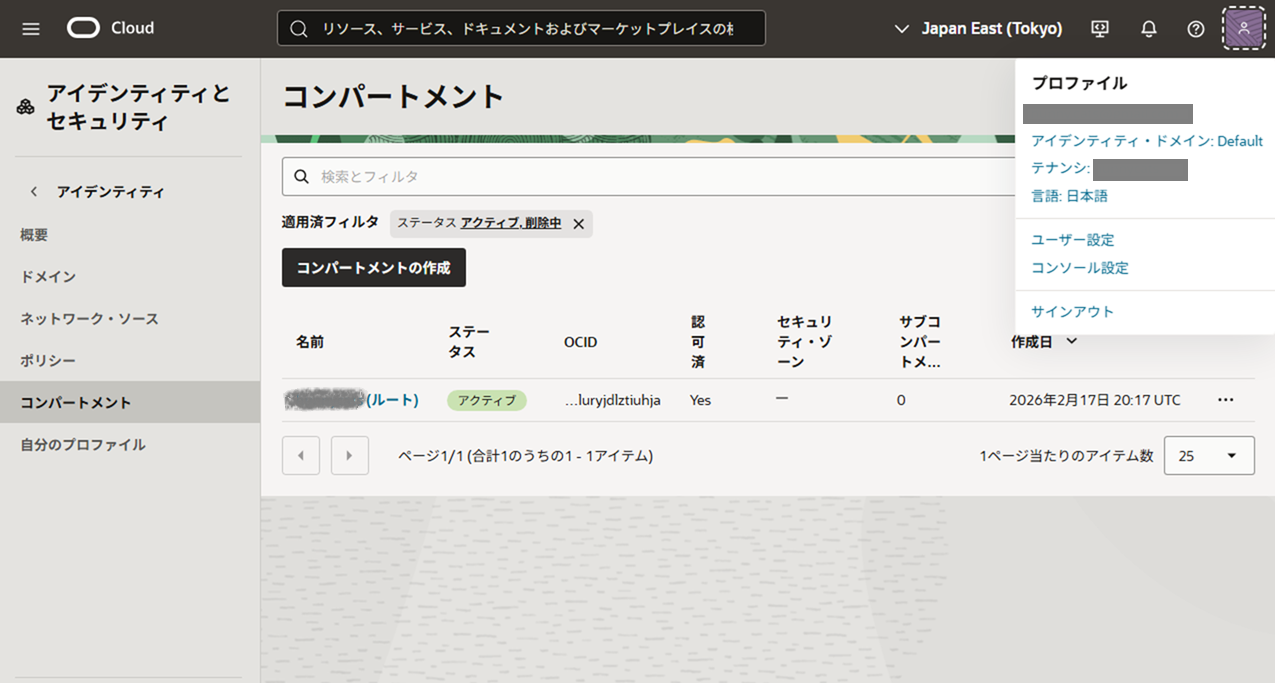Select ドメイン in the sidebar
Viewport: 1275px width, 683px height.
48,276
